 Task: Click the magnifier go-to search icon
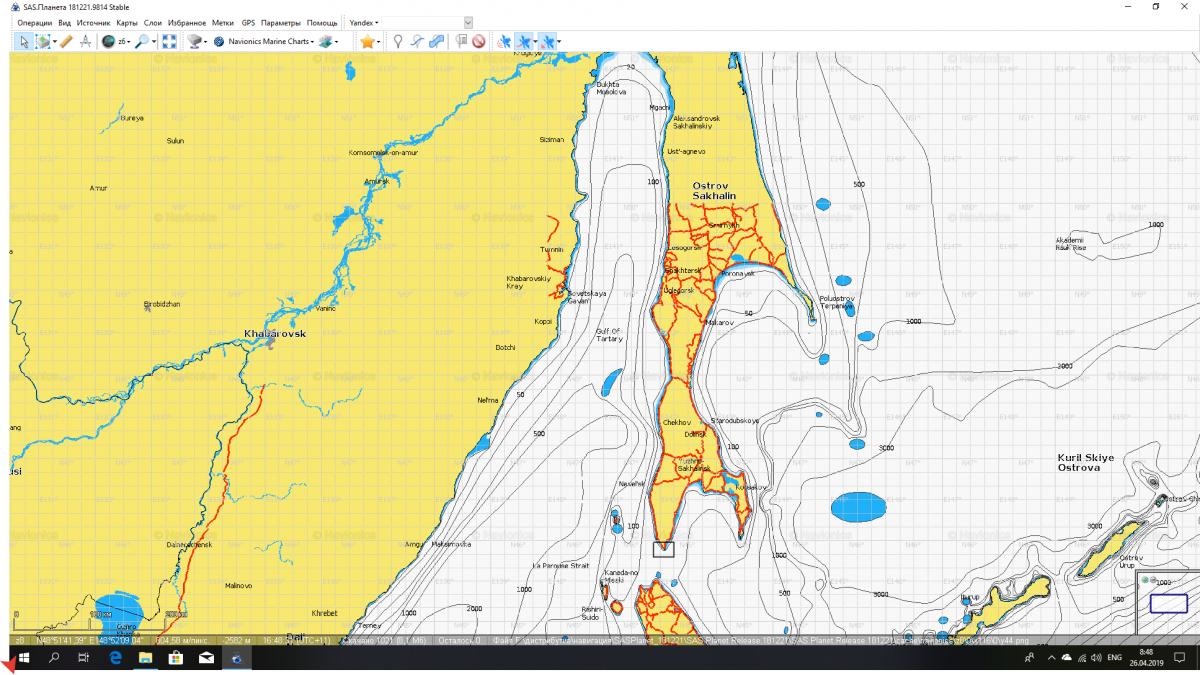click(142, 41)
